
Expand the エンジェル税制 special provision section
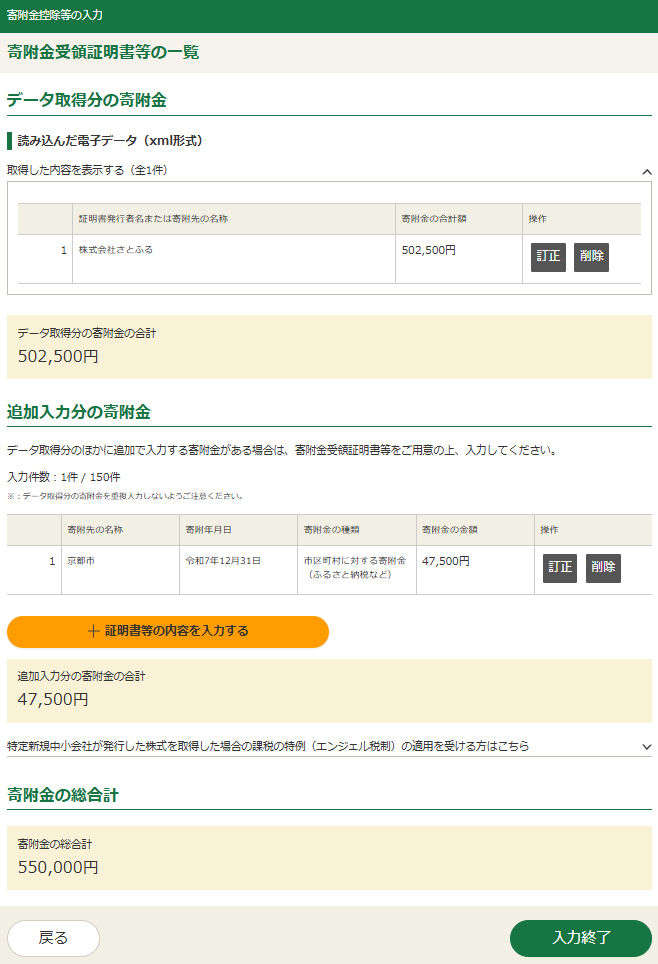click(268, 746)
